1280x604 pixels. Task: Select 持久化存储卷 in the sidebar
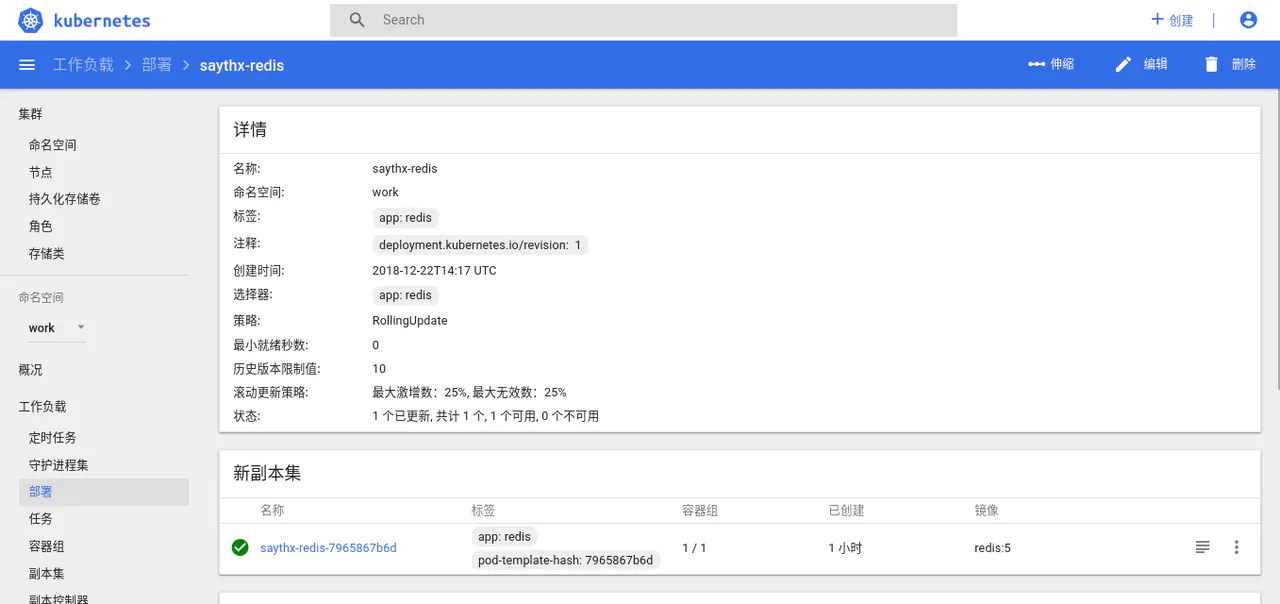click(65, 199)
